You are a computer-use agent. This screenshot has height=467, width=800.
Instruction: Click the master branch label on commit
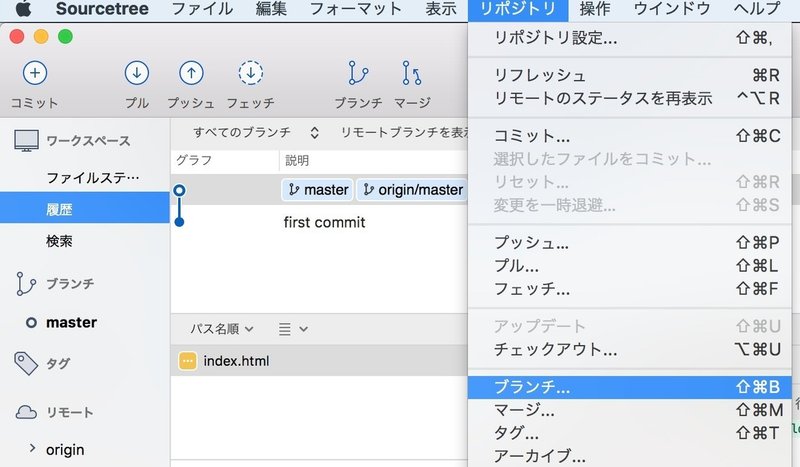(317, 190)
